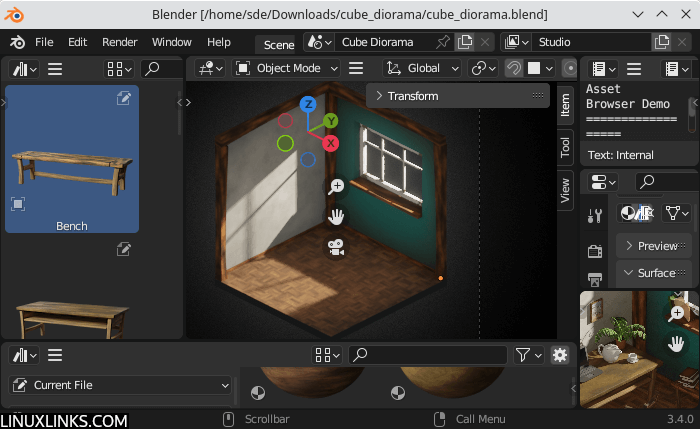Screen dimensions: 700x429
Task: Click the pan hand in the small viewport
Action: tap(676, 344)
